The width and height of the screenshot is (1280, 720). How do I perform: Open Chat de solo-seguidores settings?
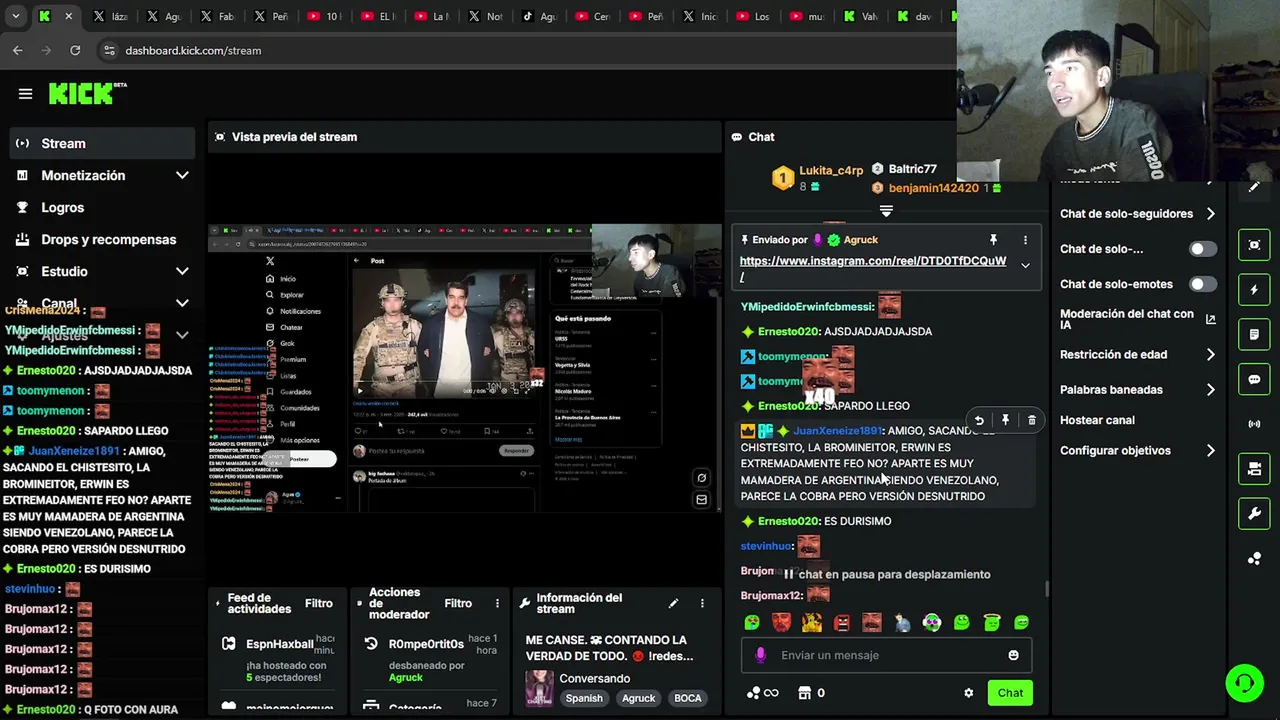(1137, 214)
